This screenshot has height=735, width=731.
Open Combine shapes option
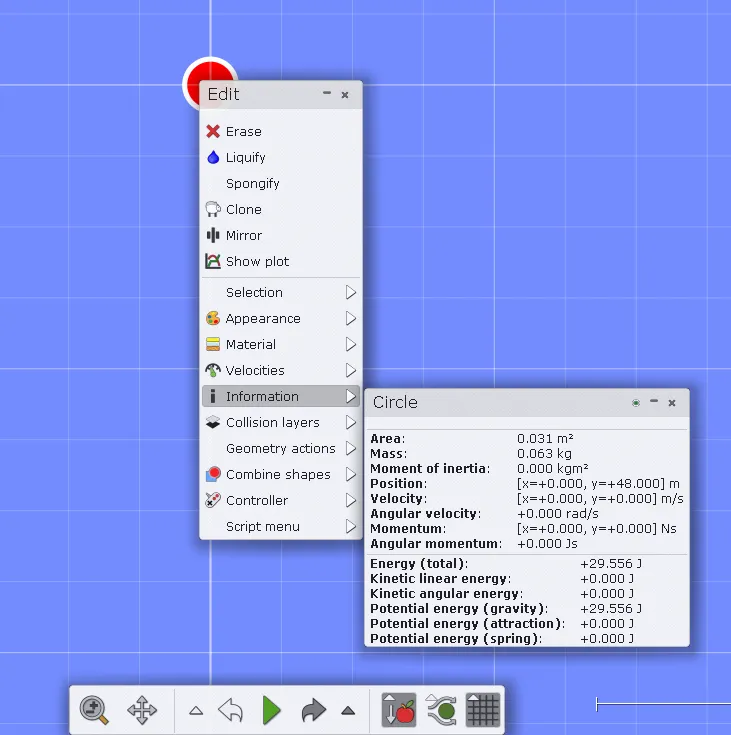281,474
